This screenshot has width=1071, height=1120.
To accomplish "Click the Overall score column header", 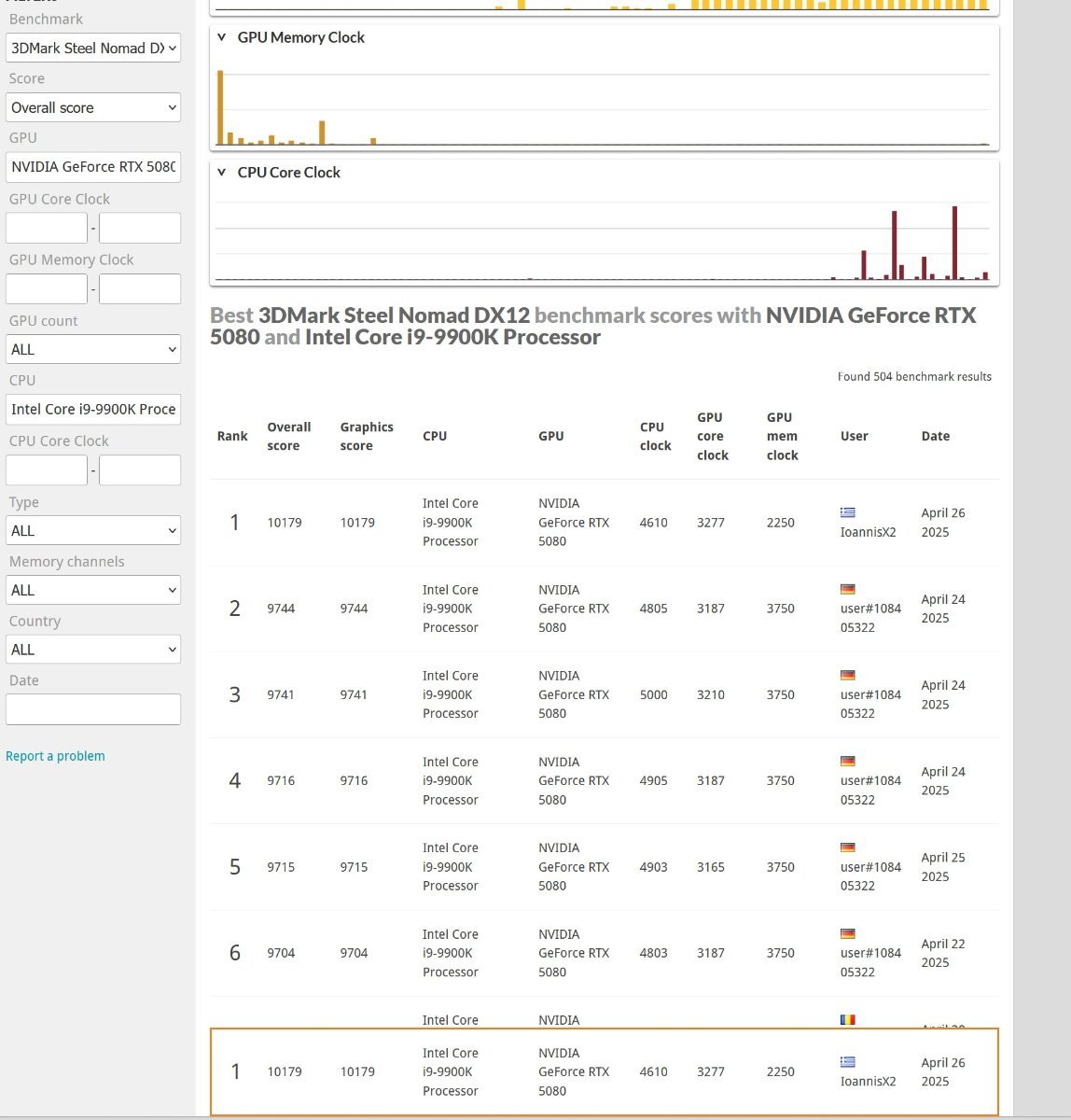I will coord(289,436).
